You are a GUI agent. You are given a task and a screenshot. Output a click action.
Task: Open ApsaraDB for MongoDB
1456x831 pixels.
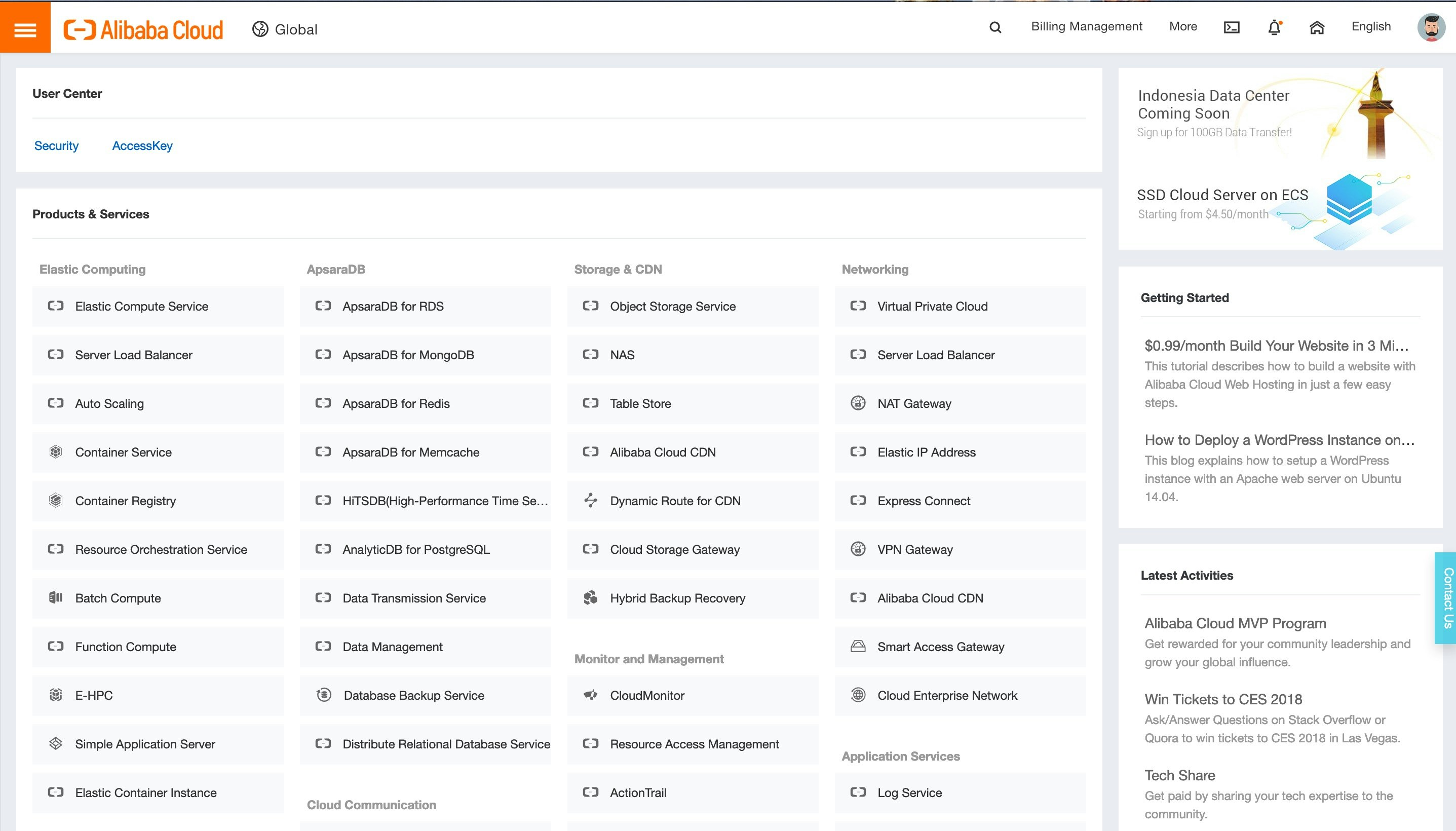pos(426,355)
